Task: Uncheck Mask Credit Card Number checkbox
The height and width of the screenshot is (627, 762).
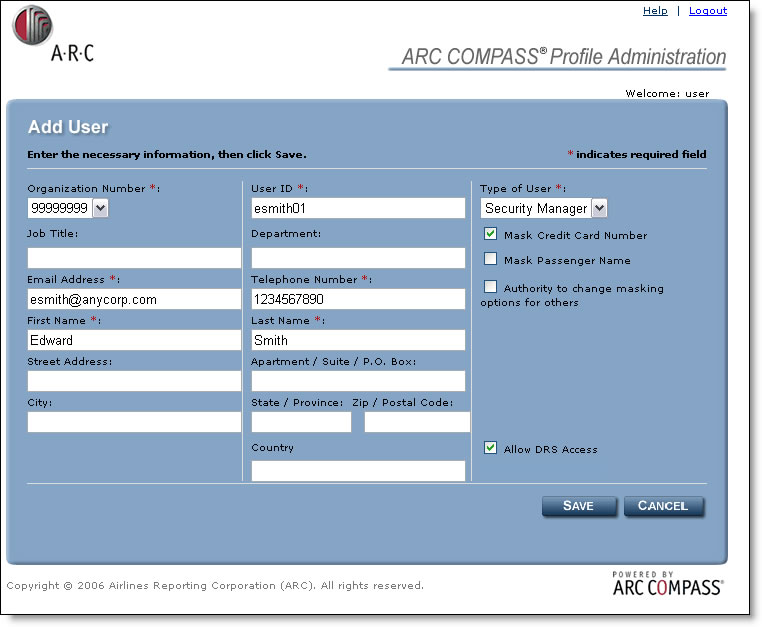Action: click(490, 234)
